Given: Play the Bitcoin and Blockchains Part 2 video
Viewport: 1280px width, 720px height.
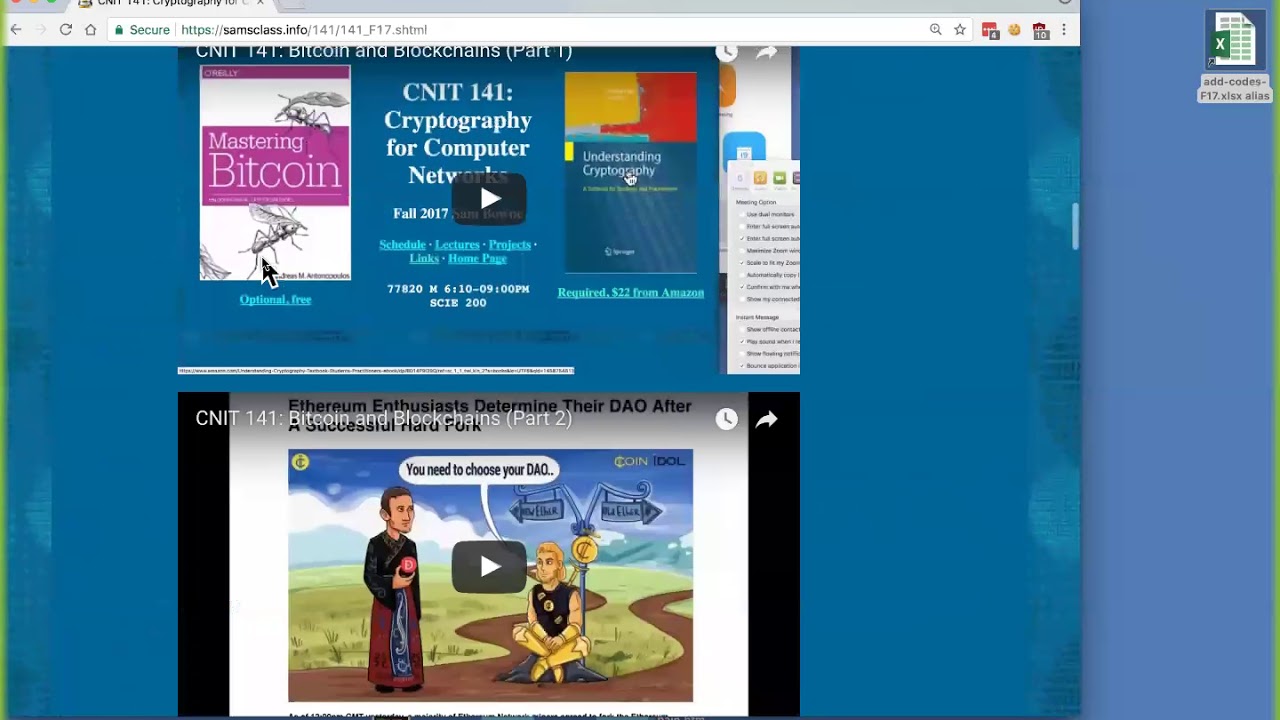Looking at the screenshot, I should click(489, 567).
